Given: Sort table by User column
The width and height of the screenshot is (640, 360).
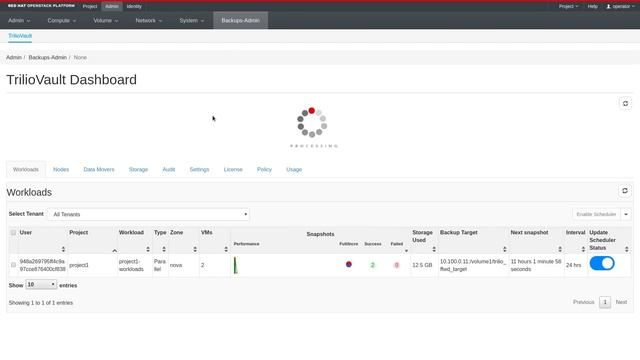Looking at the screenshot, I should pyautogui.click(x=63, y=249).
